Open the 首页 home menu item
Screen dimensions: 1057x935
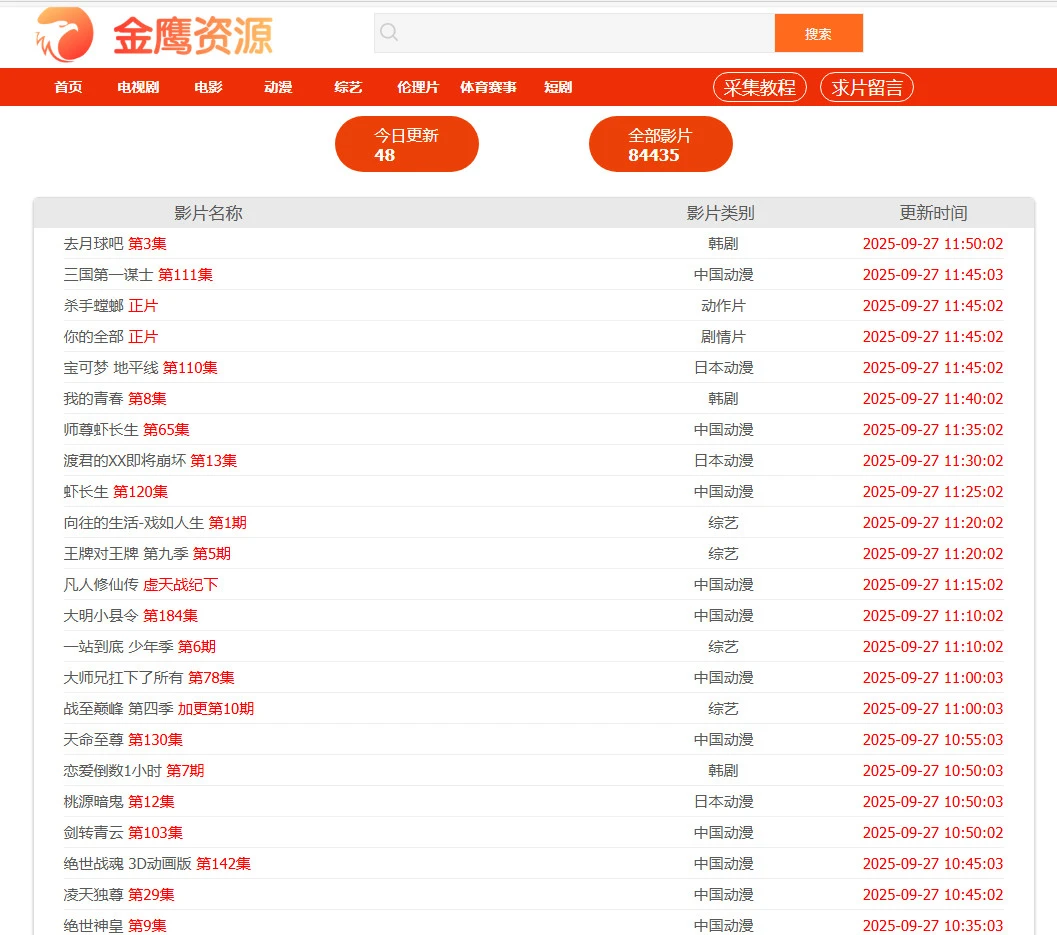coord(68,87)
